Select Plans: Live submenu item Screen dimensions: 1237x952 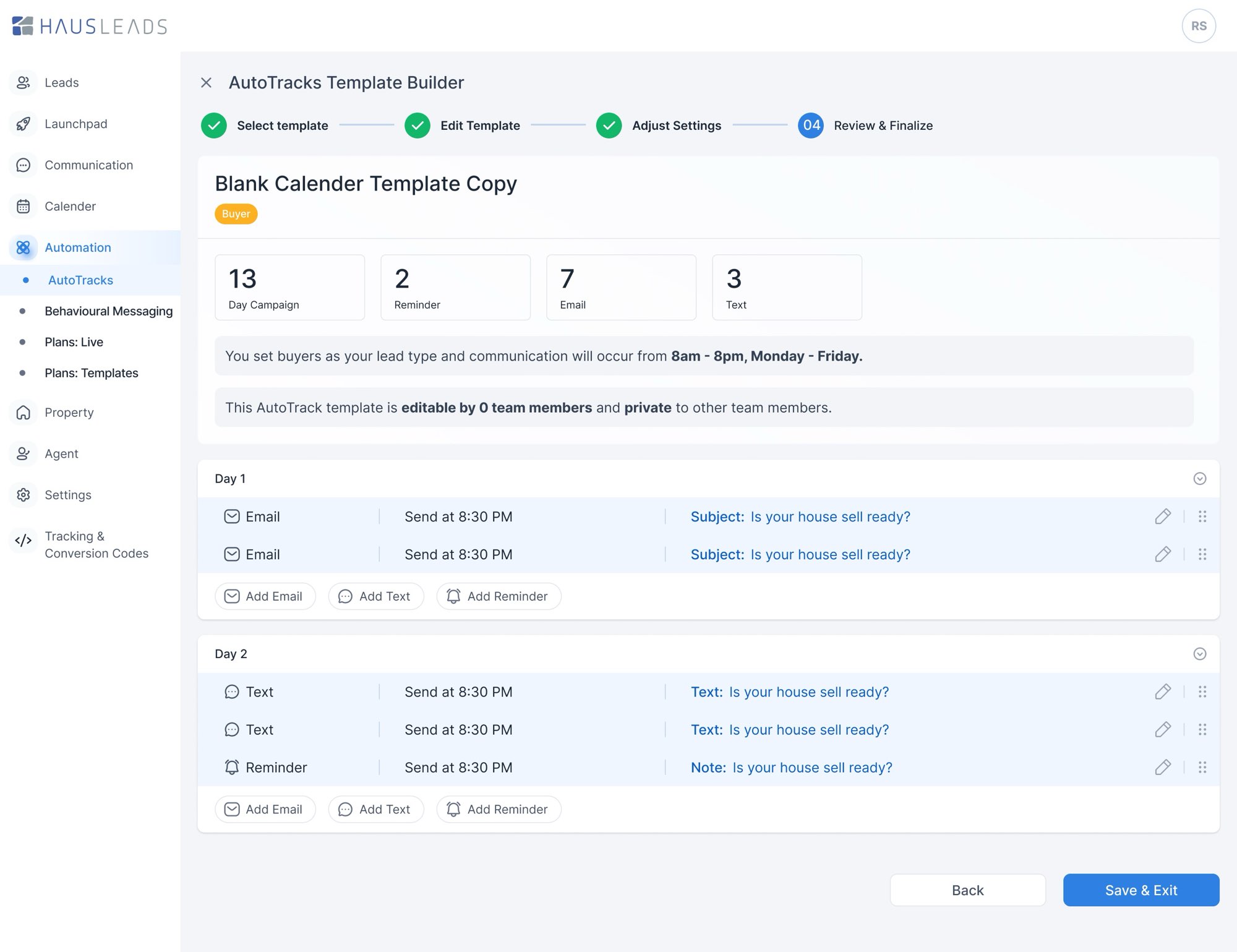tap(74, 342)
